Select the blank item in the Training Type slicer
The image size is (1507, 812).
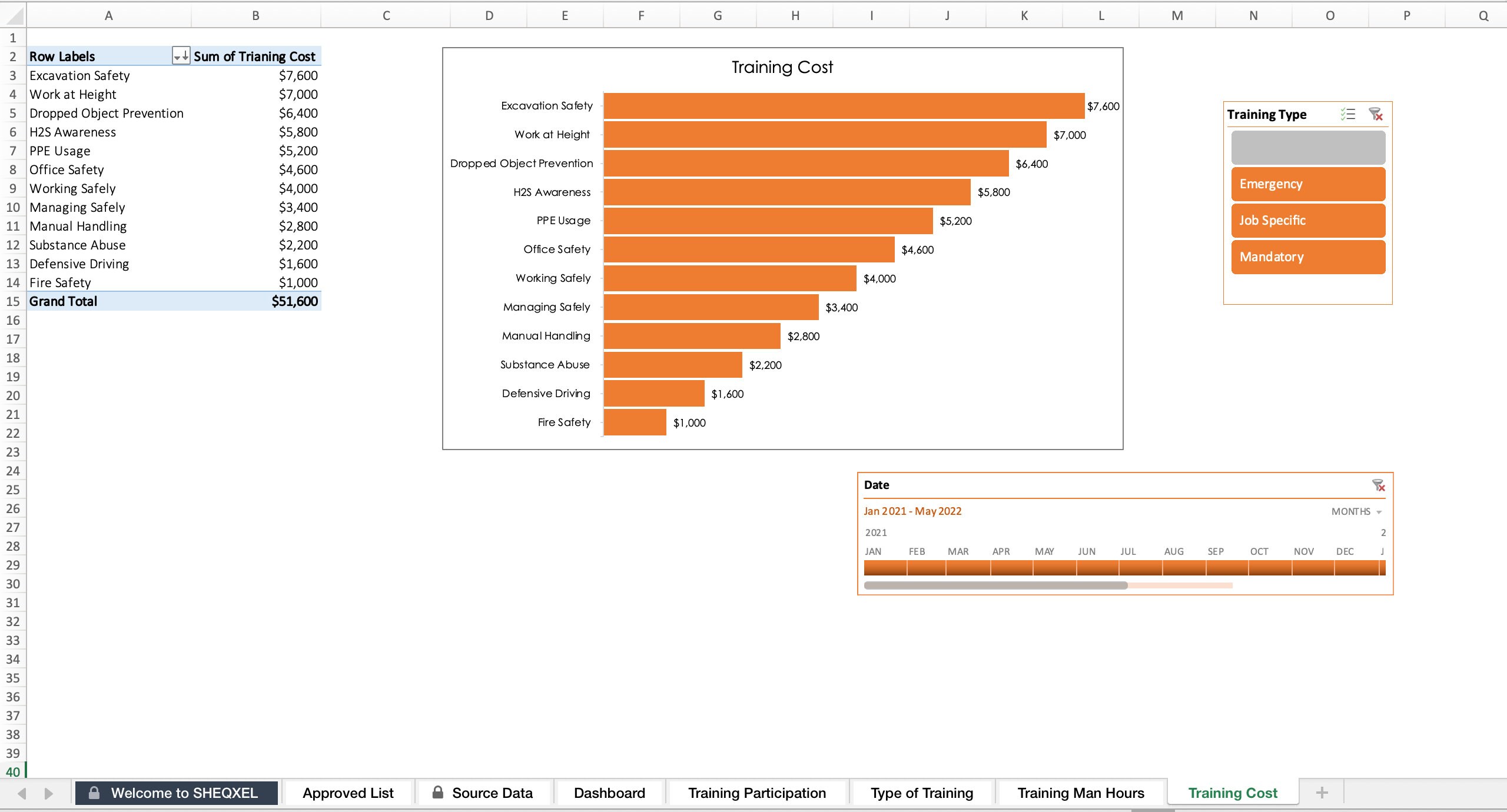pyautogui.click(x=1307, y=147)
